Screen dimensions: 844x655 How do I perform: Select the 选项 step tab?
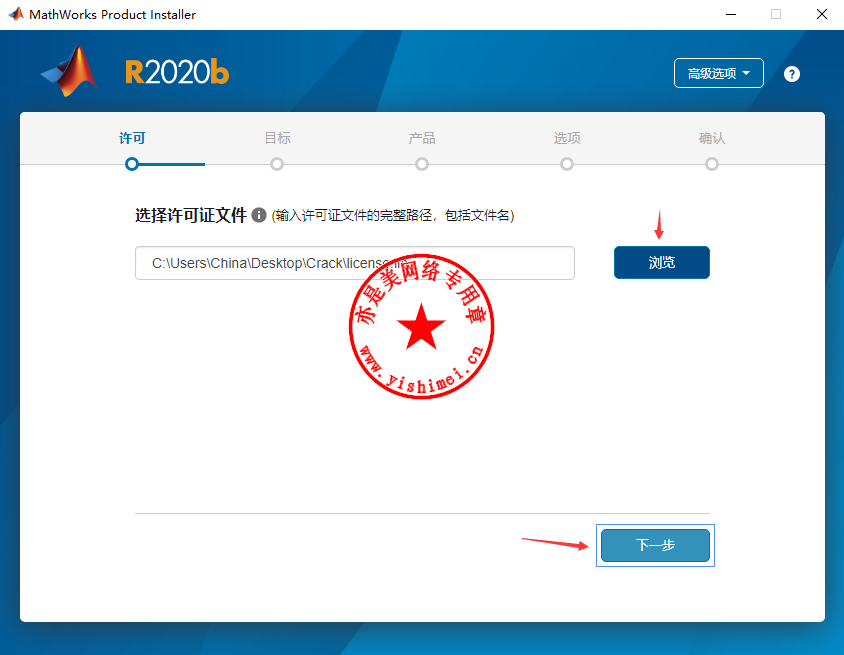(567, 138)
